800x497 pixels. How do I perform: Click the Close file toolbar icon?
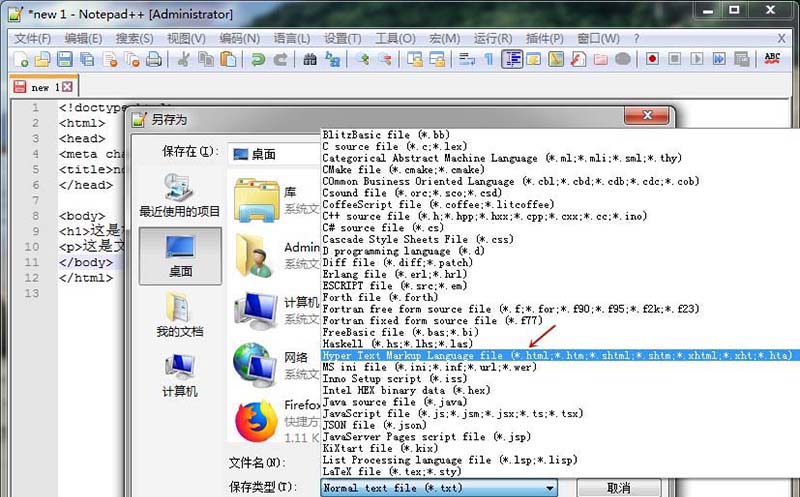(110, 59)
